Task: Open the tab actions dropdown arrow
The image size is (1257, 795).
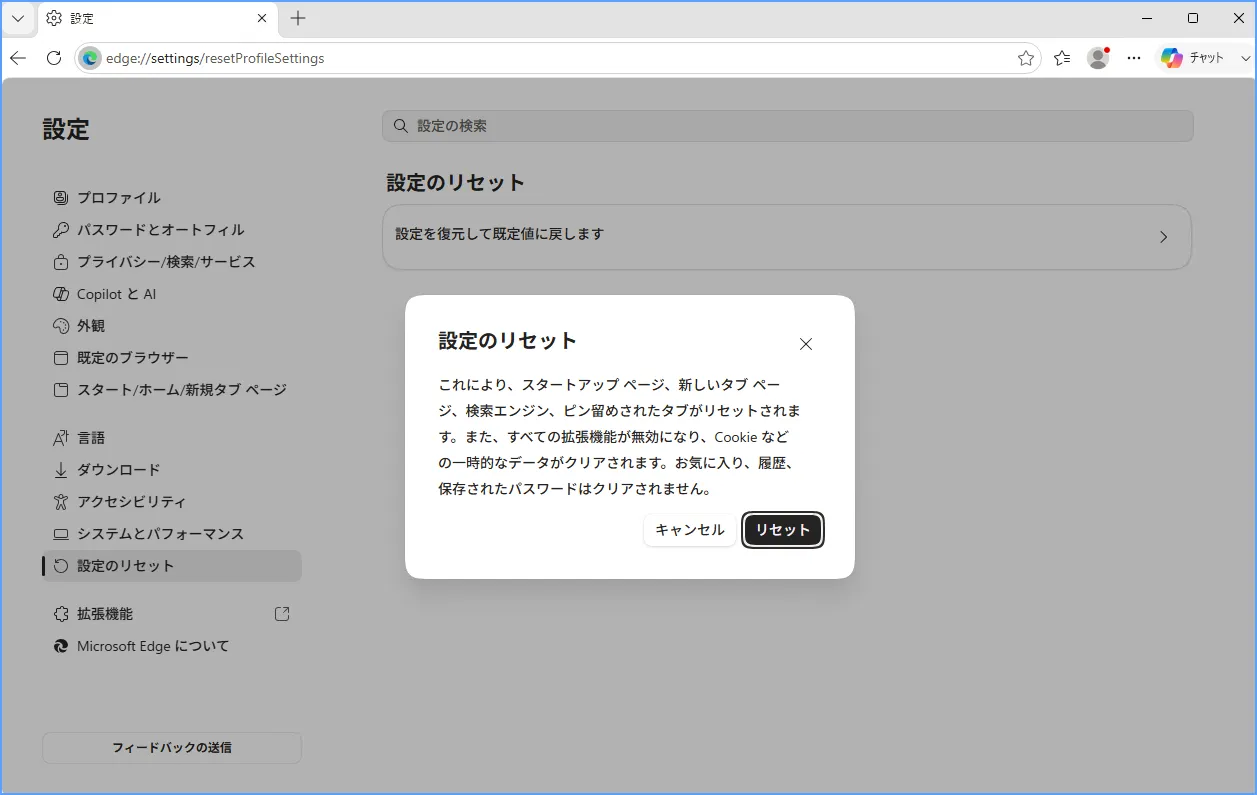Action: tap(18, 18)
